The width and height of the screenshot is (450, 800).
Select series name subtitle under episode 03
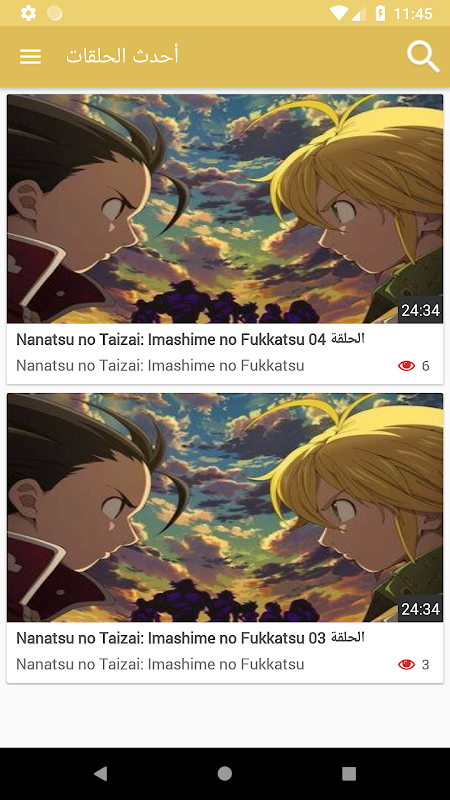click(160, 664)
